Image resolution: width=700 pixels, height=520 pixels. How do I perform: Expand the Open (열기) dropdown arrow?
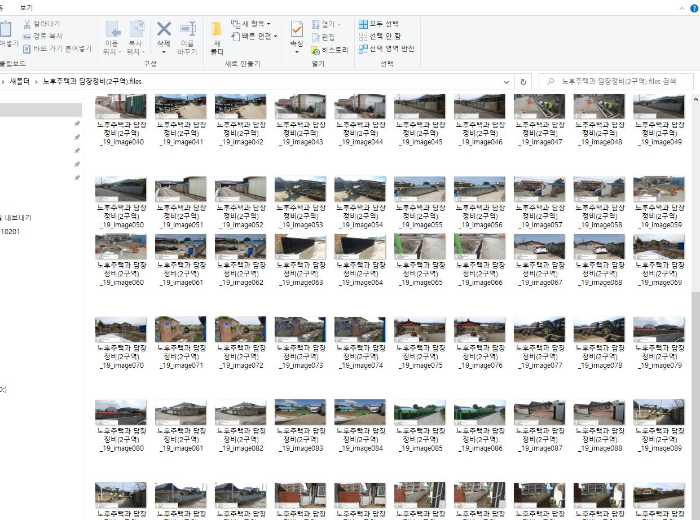[x=339, y=24]
